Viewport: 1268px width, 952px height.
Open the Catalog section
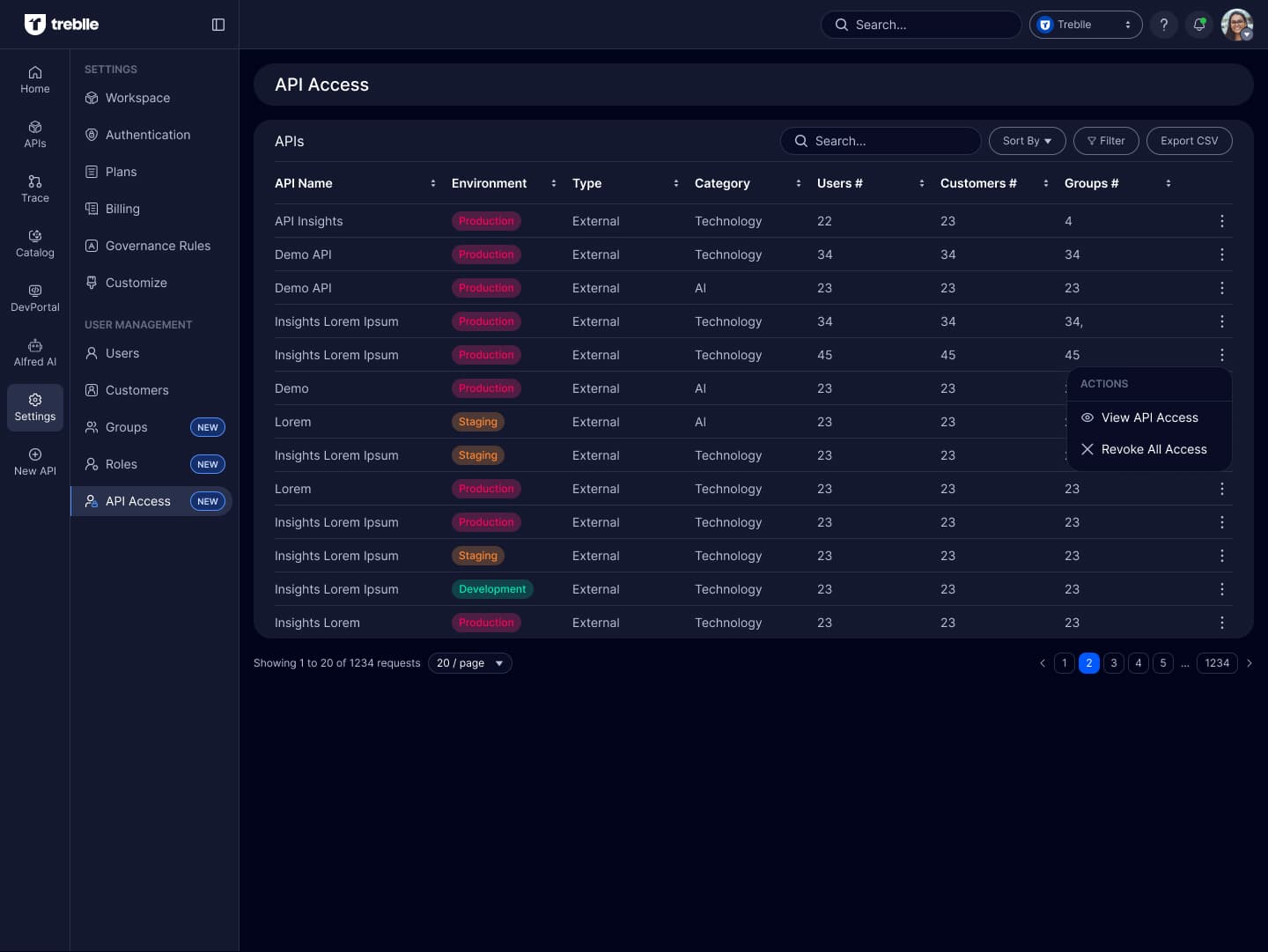35,243
